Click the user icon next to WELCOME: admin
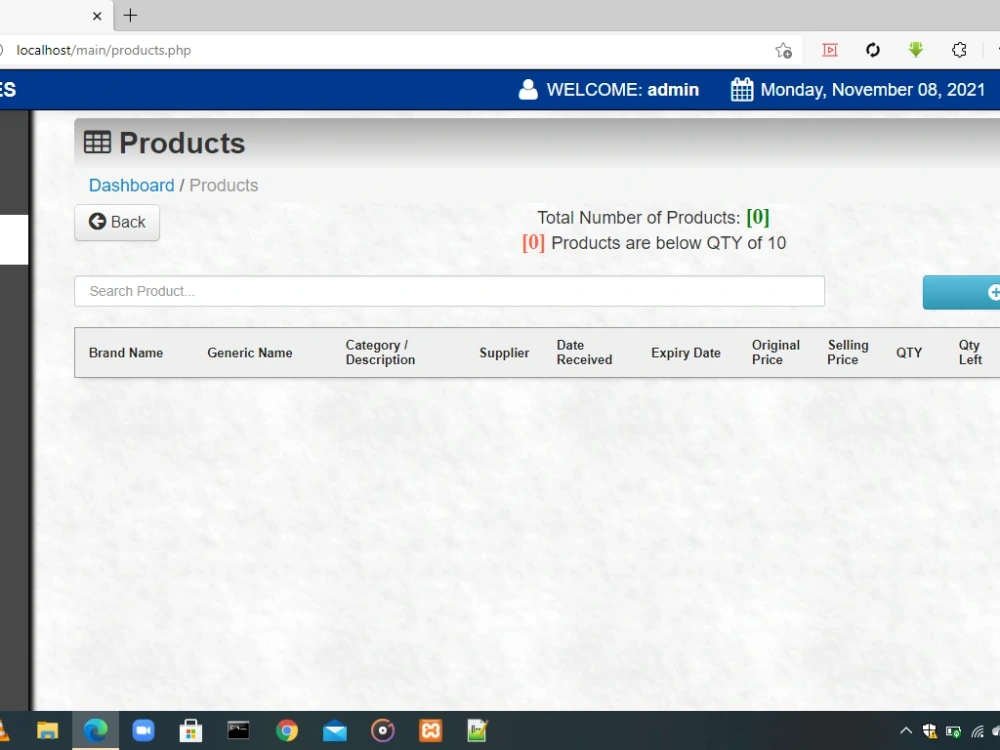The image size is (1000, 750). click(527, 89)
